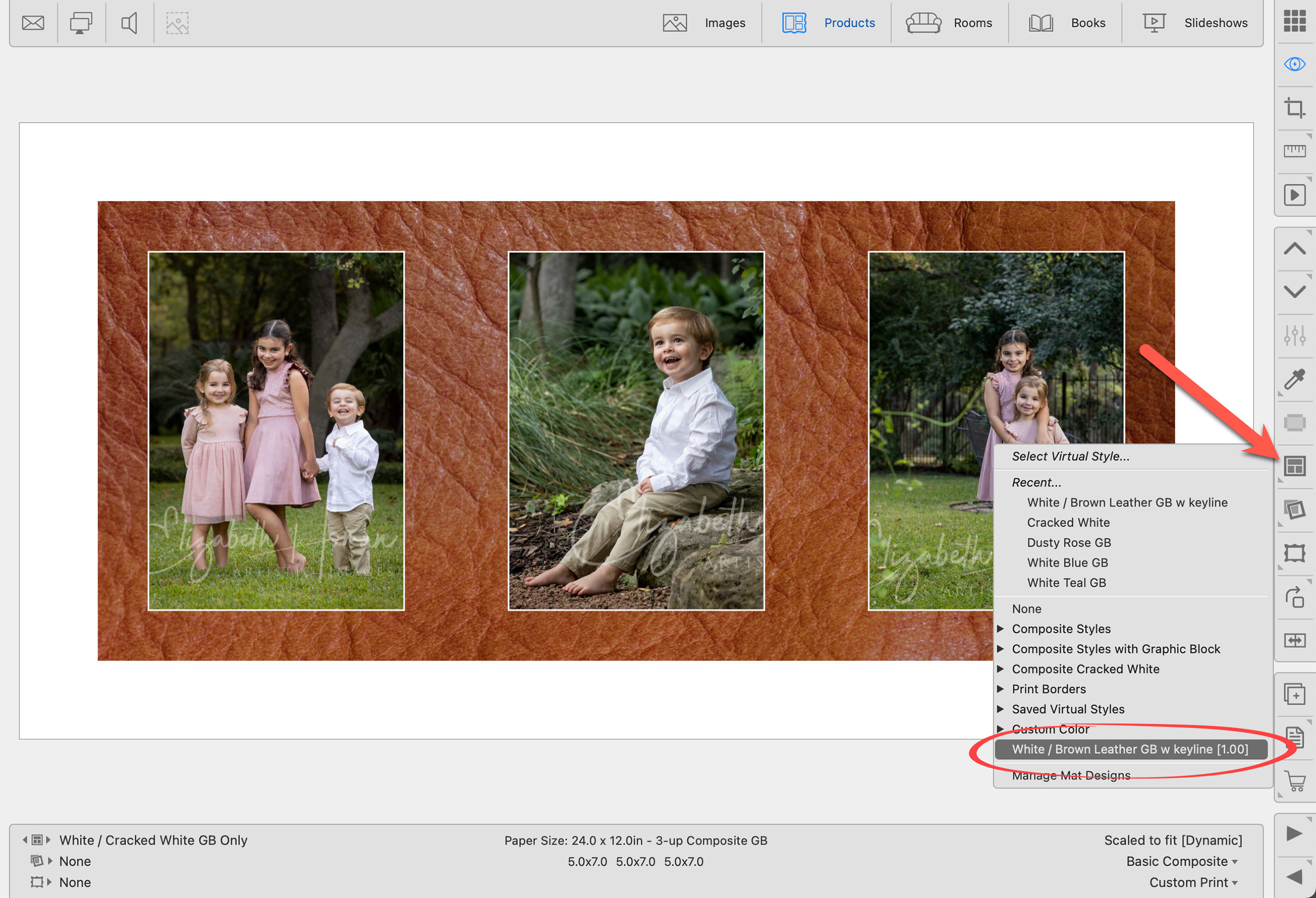The width and height of the screenshot is (1316, 898).
Task: Click the rotate image icon
Action: [1294, 597]
